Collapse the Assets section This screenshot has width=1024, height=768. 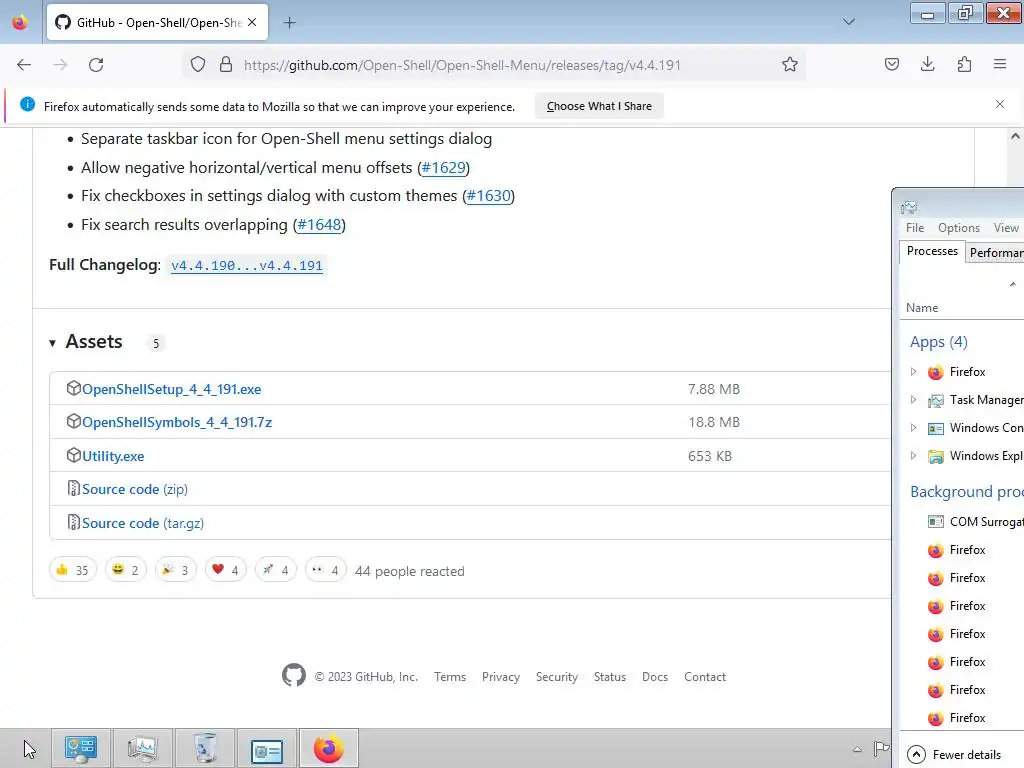pos(87,342)
